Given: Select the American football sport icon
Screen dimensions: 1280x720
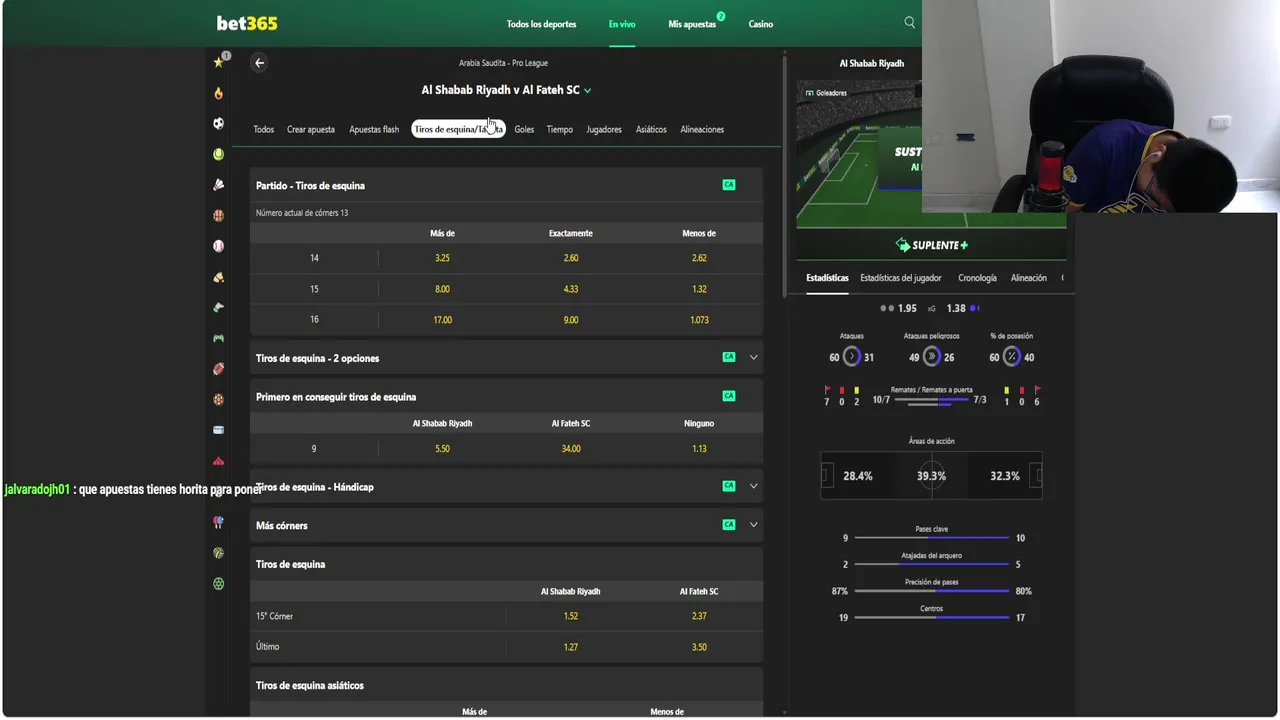Looking at the screenshot, I should point(218,369).
